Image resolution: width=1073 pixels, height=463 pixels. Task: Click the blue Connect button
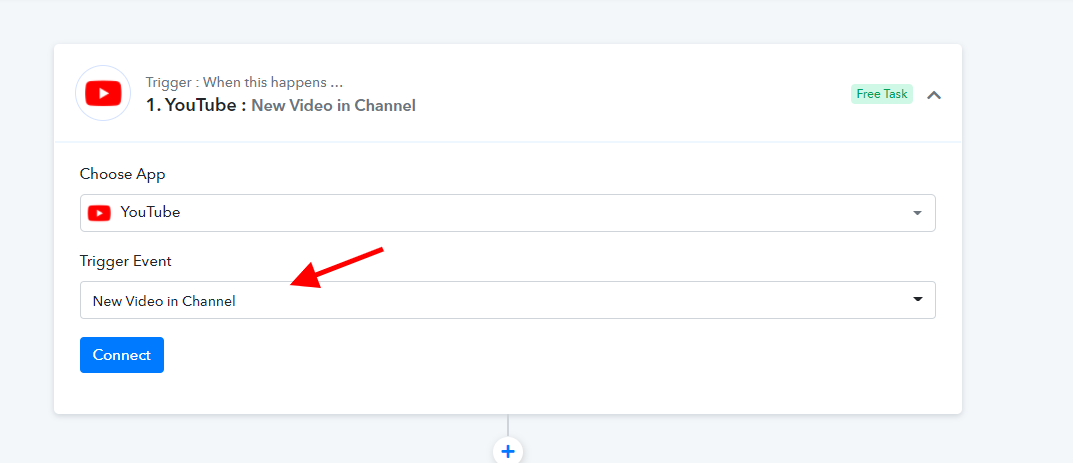point(122,355)
